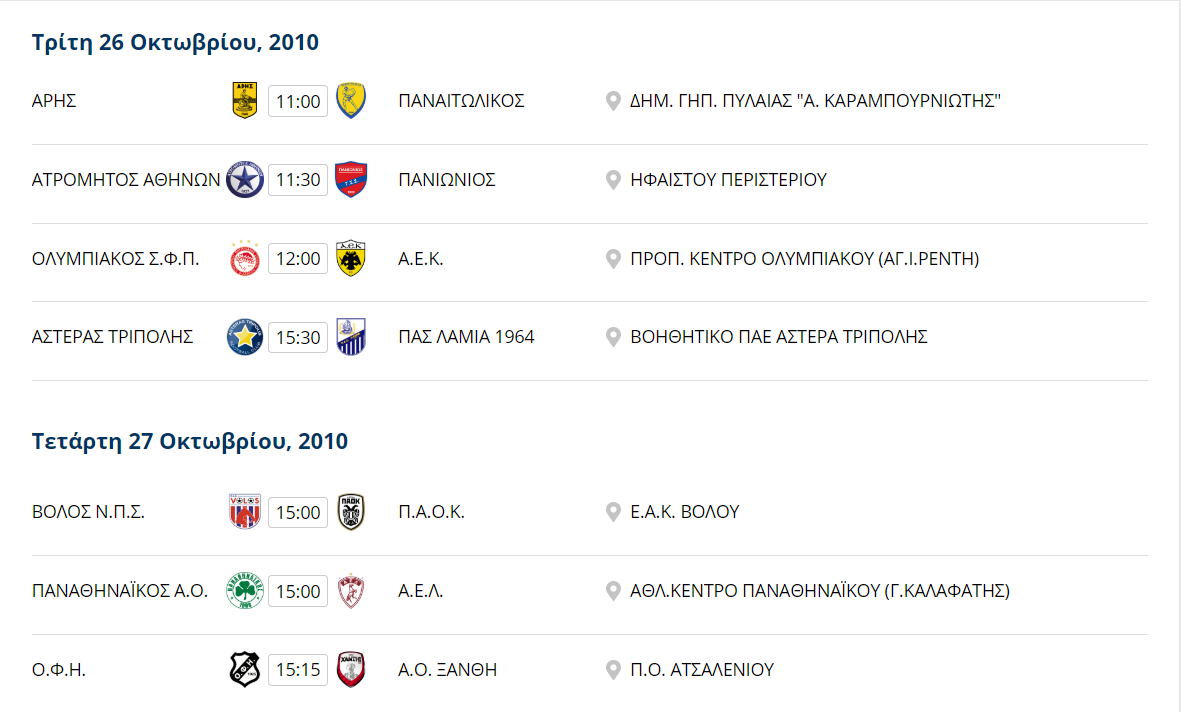Click the ΠΑΝΙΩΝΙΟΣ red-blue shield crest
This screenshot has width=1181, height=712.
(351, 179)
